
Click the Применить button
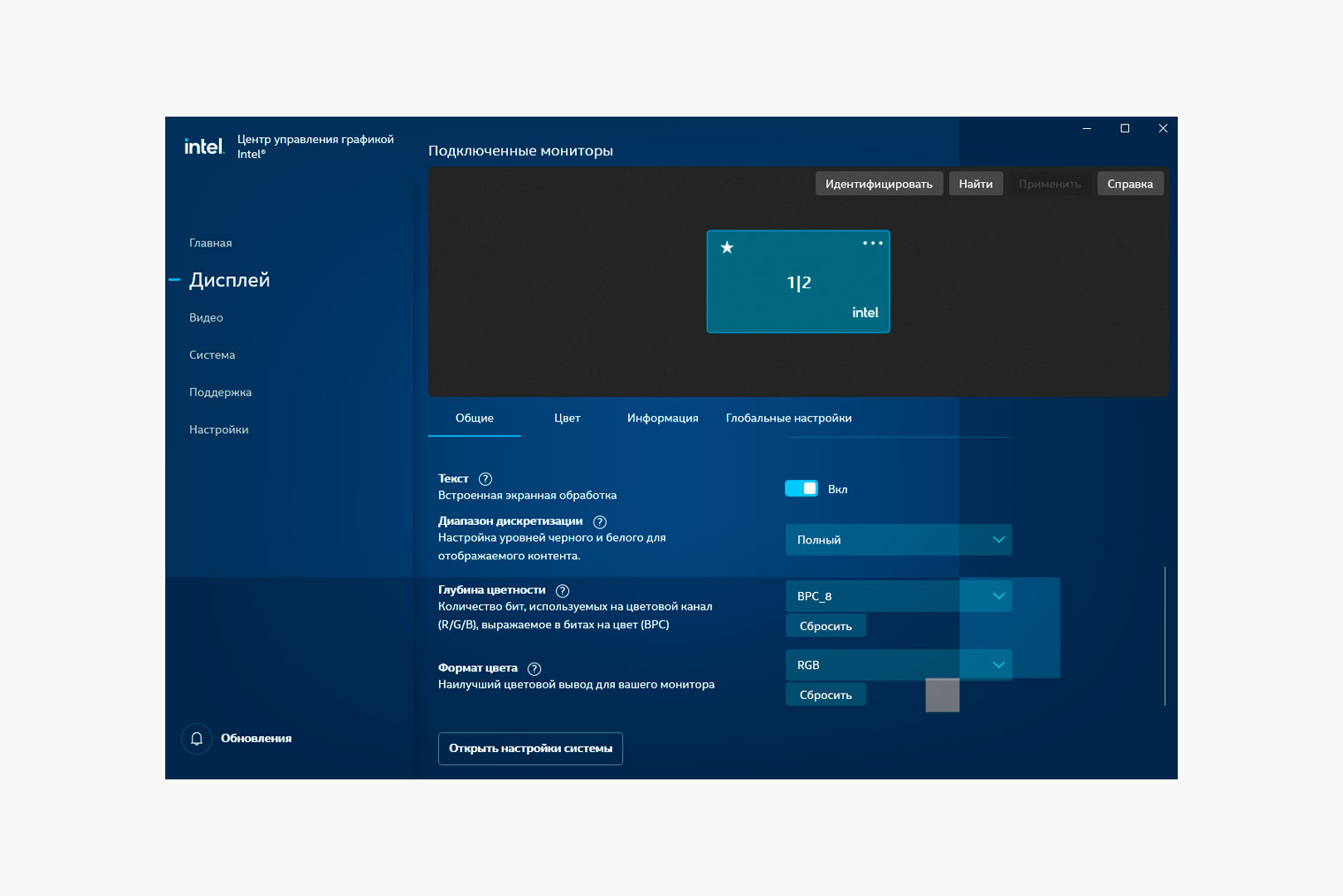coord(1050,184)
